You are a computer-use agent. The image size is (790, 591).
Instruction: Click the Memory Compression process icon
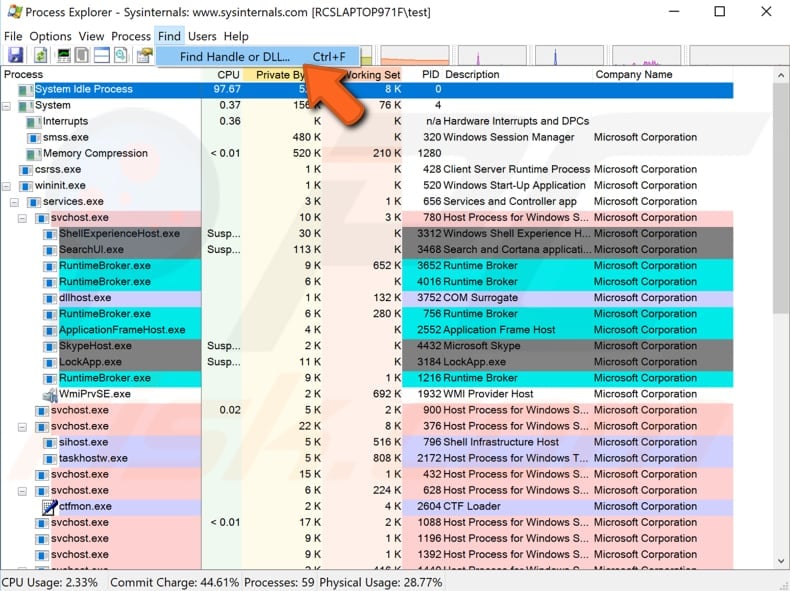pyautogui.click(x=34, y=154)
